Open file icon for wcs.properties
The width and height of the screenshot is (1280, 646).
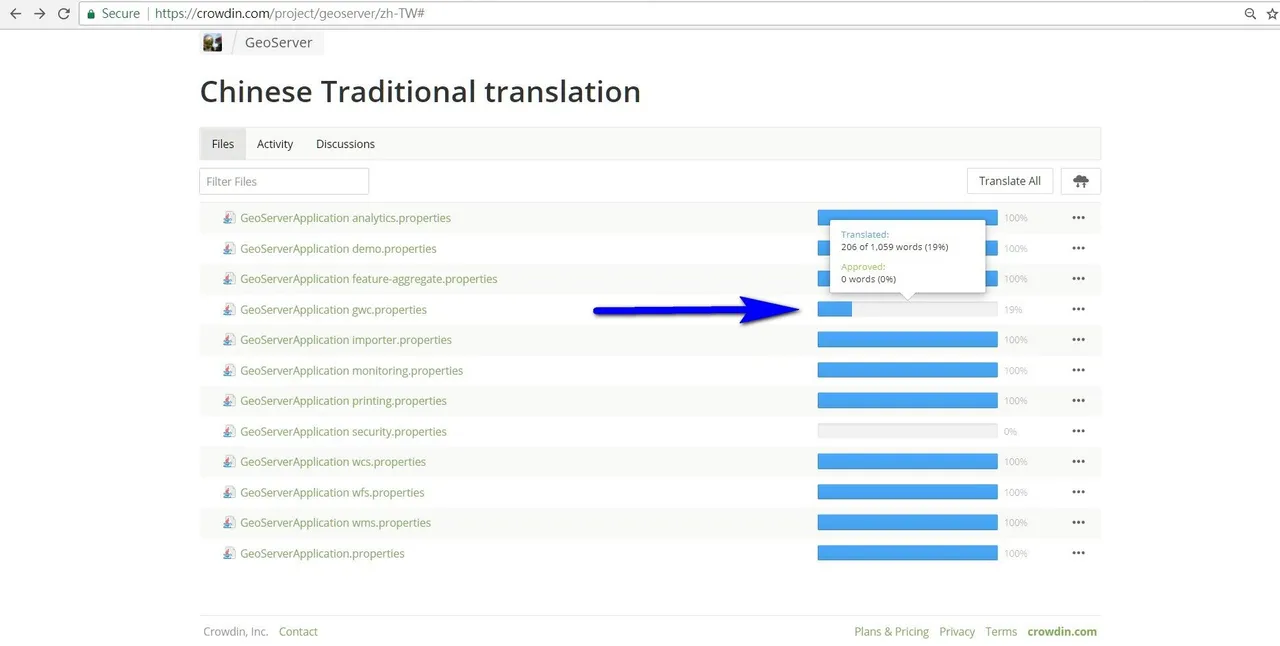click(x=229, y=462)
